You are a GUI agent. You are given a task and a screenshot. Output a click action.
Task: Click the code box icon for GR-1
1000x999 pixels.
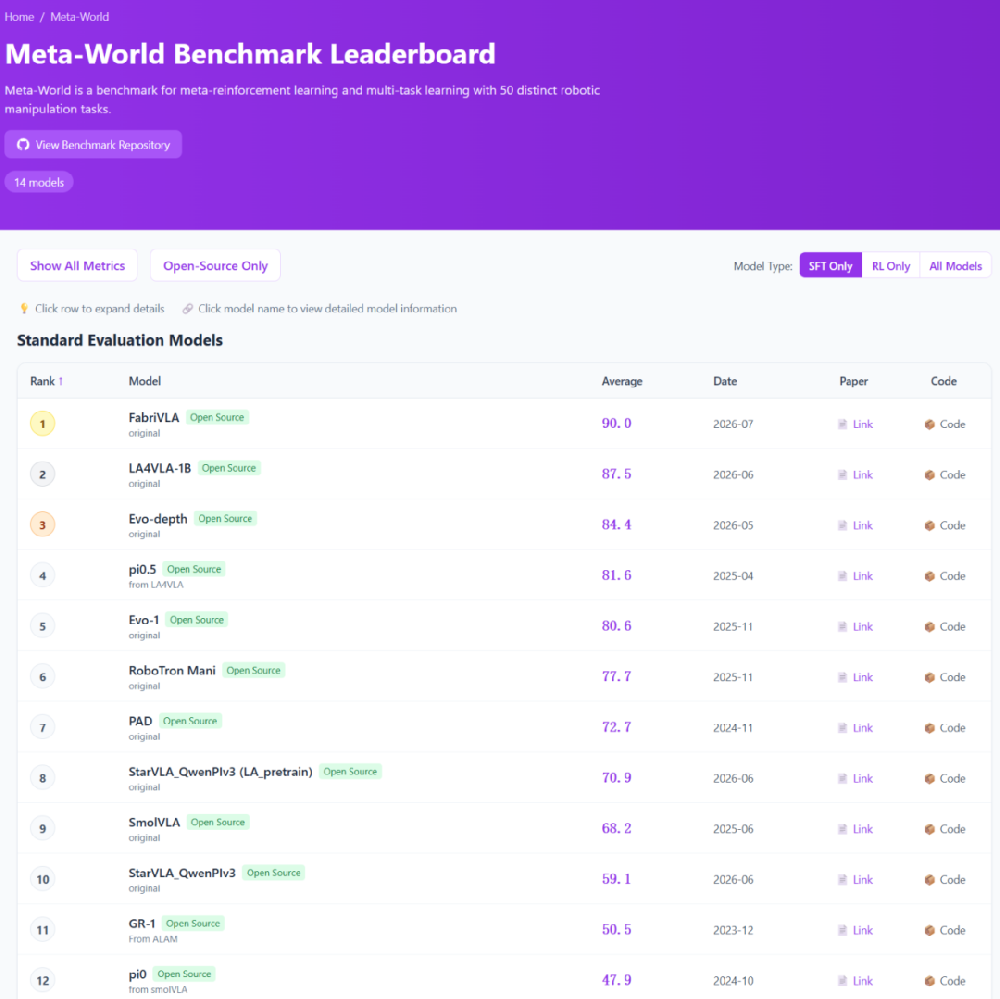click(x=930, y=930)
